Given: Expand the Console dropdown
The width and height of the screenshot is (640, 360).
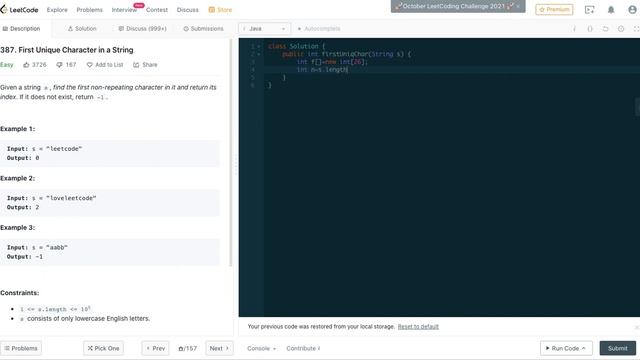Looking at the screenshot, I should pyautogui.click(x=262, y=348).
